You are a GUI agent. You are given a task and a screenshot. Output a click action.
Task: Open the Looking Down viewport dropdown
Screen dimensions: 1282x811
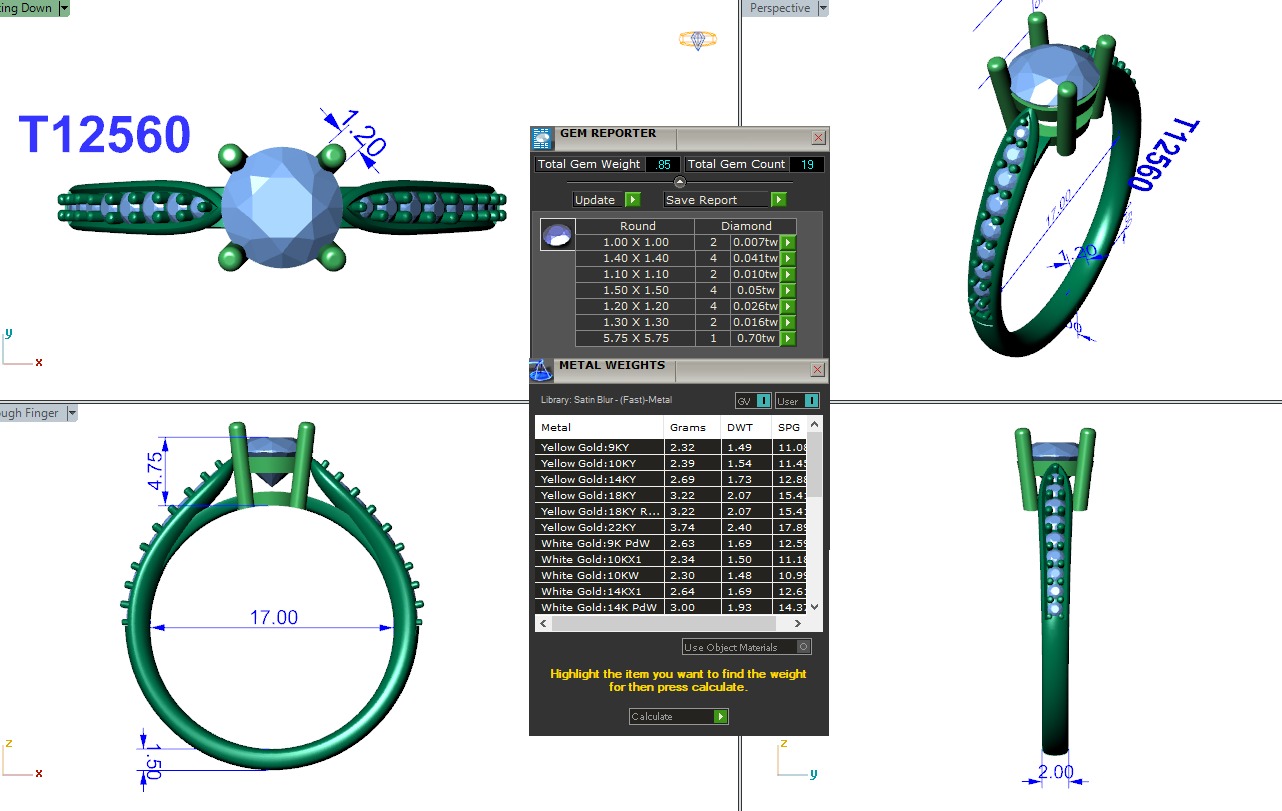pyautogui.click(x=64, y=8)
